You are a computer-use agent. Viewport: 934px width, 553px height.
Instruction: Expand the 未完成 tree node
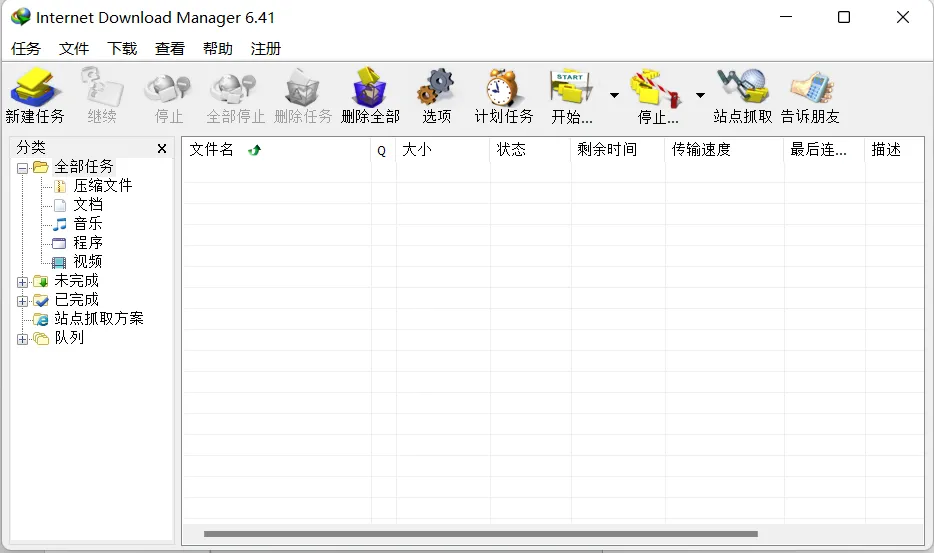(x=22, y=282)
